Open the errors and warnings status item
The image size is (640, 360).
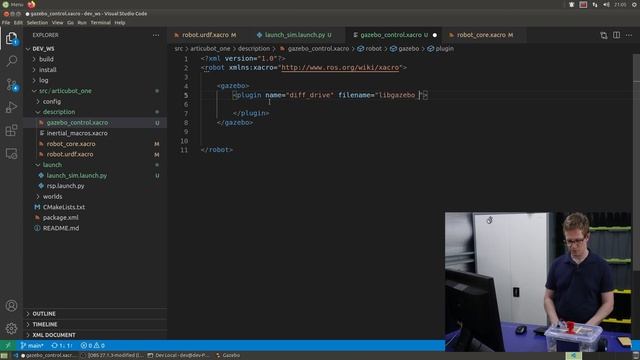click(93, 345)
